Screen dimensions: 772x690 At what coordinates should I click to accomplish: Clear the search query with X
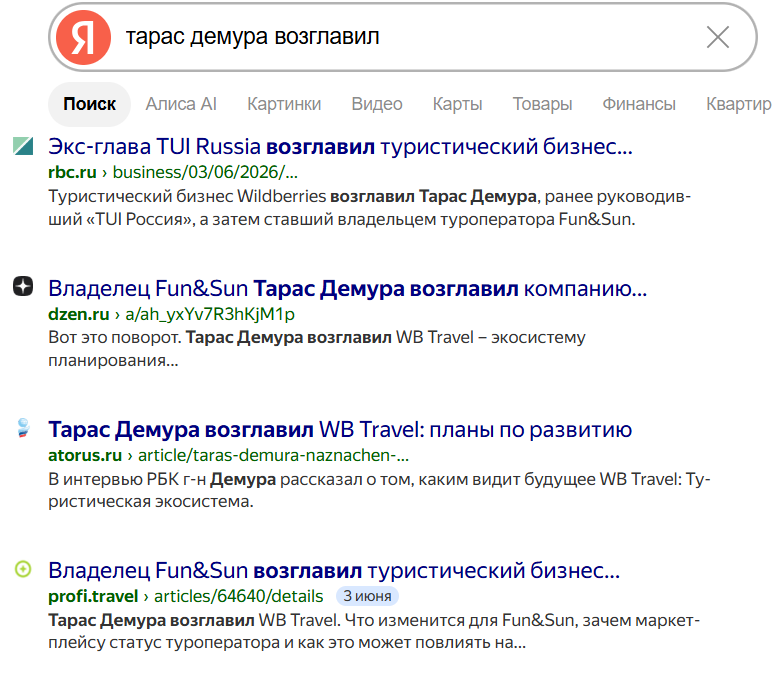[x=717, y=37]
